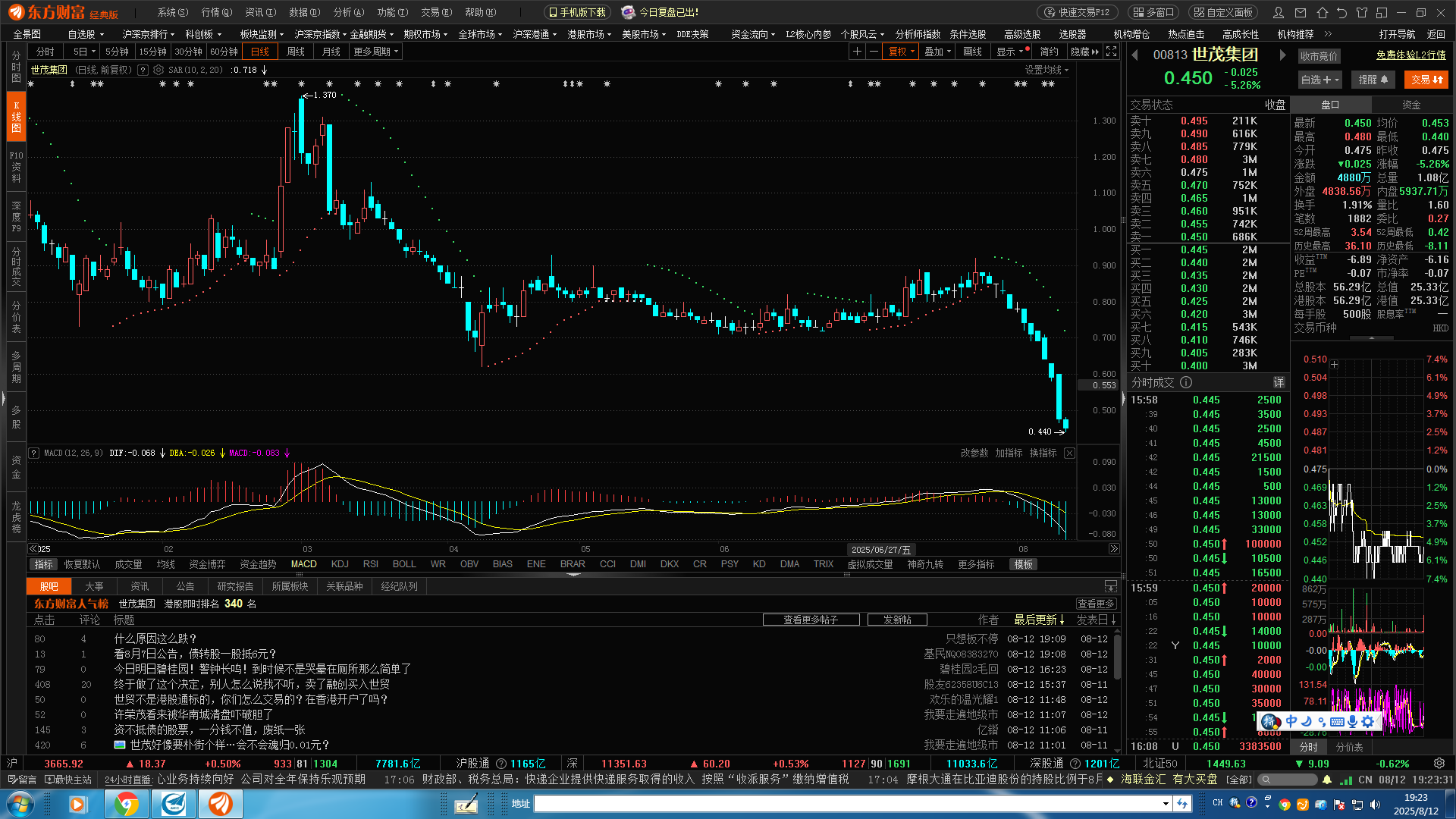Open the 交易 trade button

[1426, 80]
